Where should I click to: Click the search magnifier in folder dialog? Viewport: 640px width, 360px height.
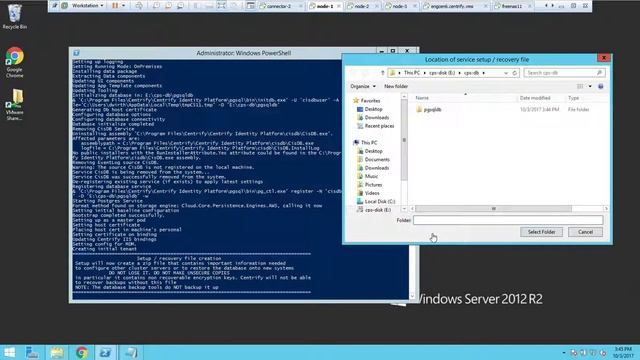pyautogui.click(x=599, y=73)
